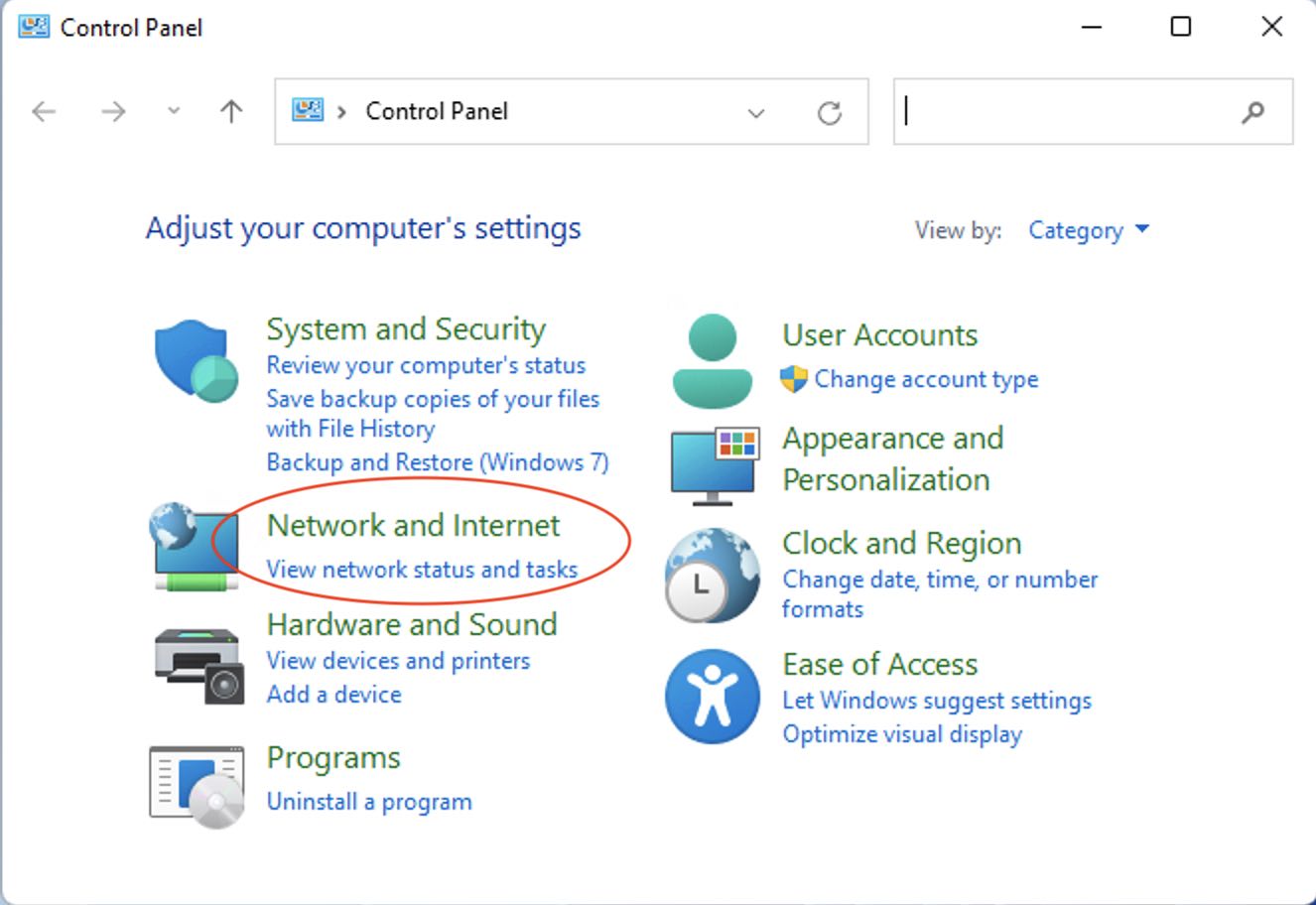Click Uninstall a program
The width and height of the screenshot is (1316, 905).
point(369,802)
